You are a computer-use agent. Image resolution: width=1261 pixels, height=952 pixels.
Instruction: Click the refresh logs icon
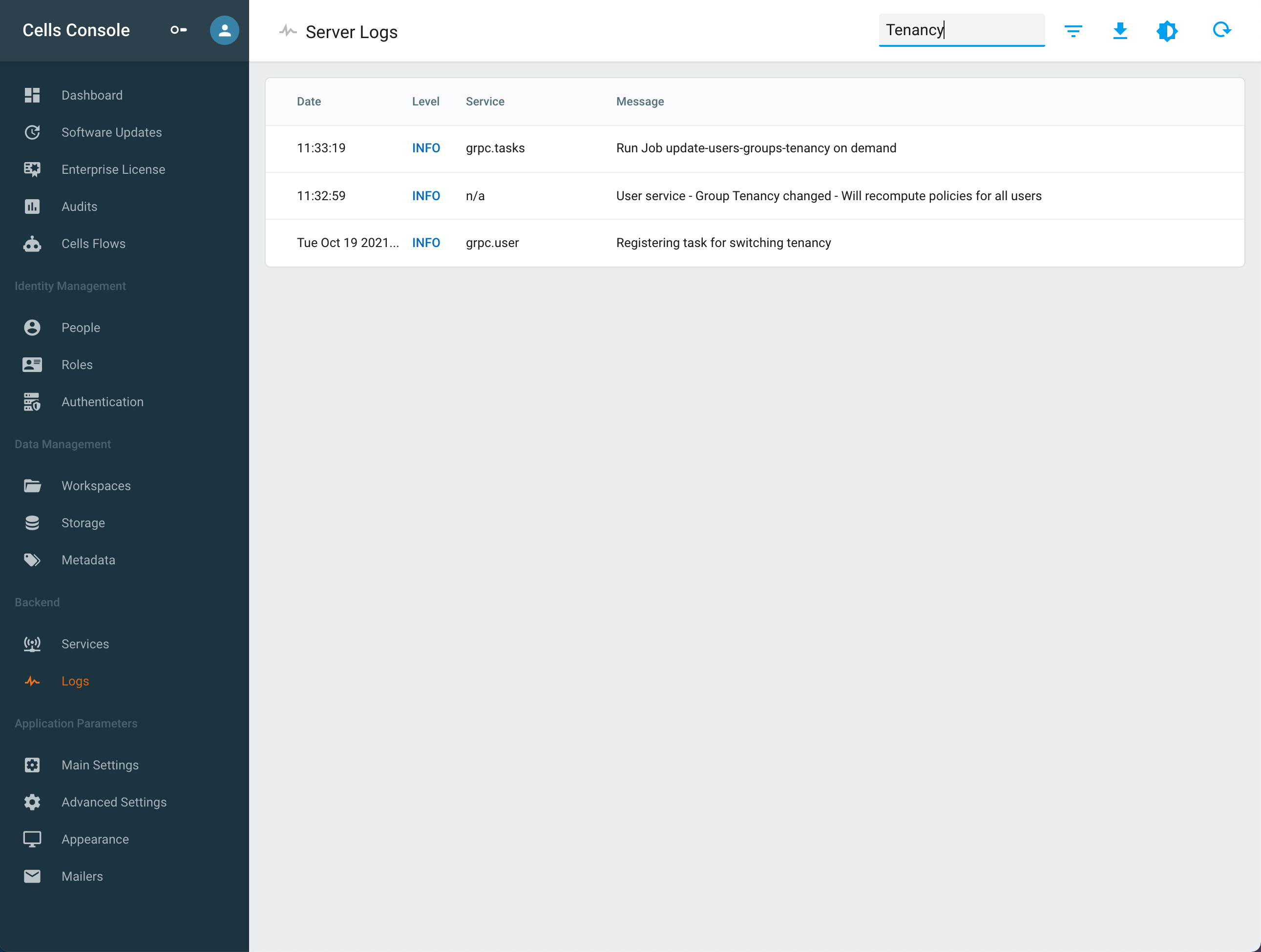pyautogui.click(x=1221, y=30)
